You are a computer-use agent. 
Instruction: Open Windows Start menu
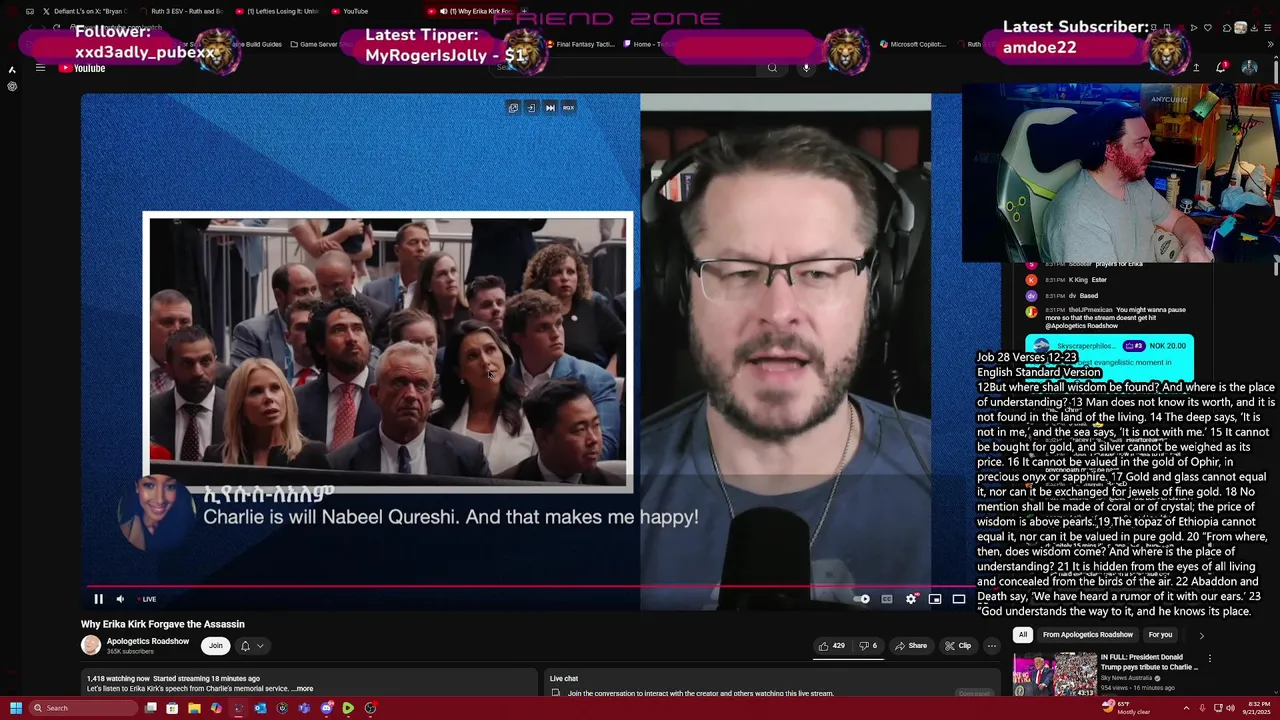click(x=15, y=708)
